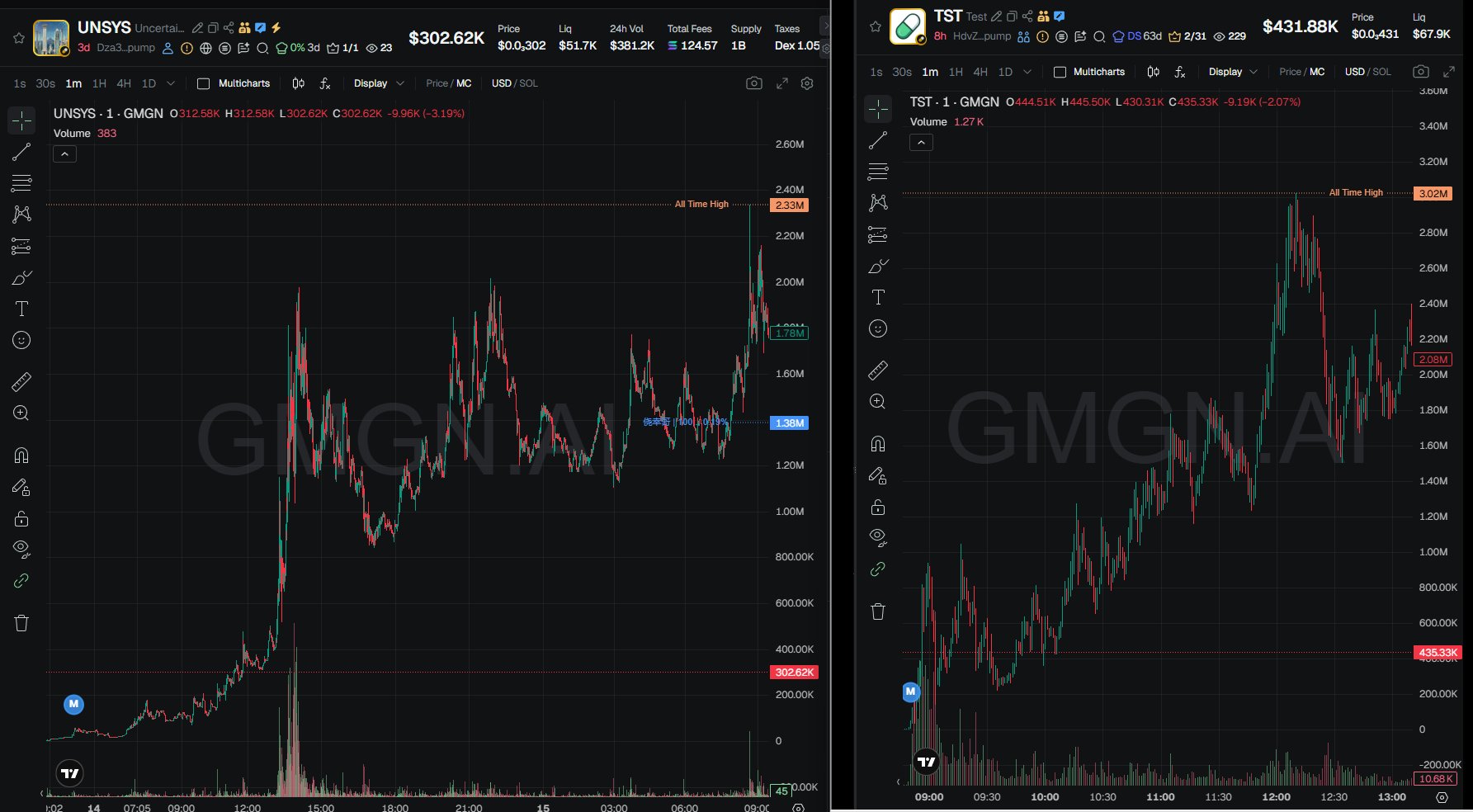
Task: Switch UNSYS chart to 4H timeframe
Action: click(124, 83)
